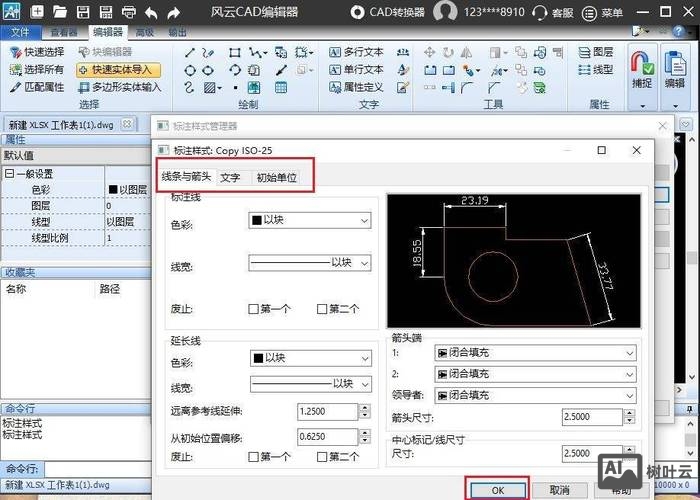Open arrowhead 2 闭合填充 dropdown

[535, 374]
